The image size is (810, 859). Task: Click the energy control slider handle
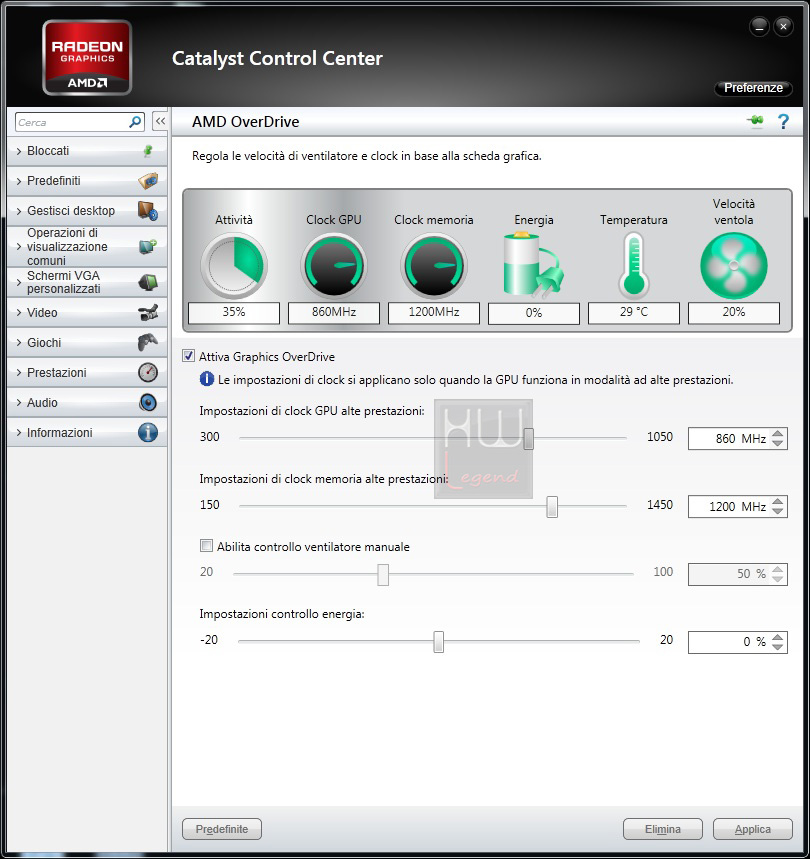439,642
